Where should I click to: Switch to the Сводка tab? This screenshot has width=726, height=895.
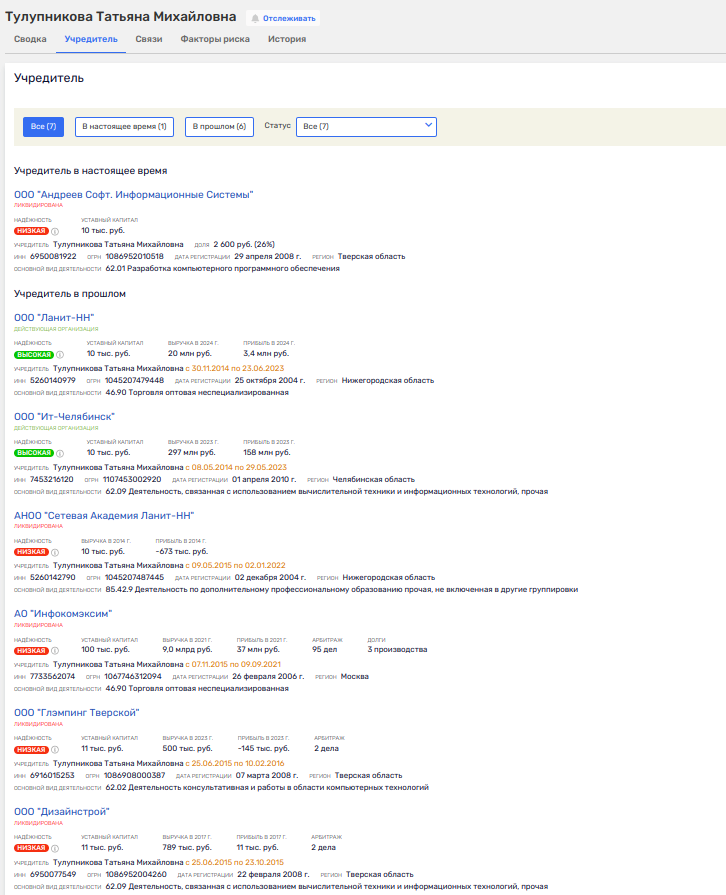pos(30,39)
